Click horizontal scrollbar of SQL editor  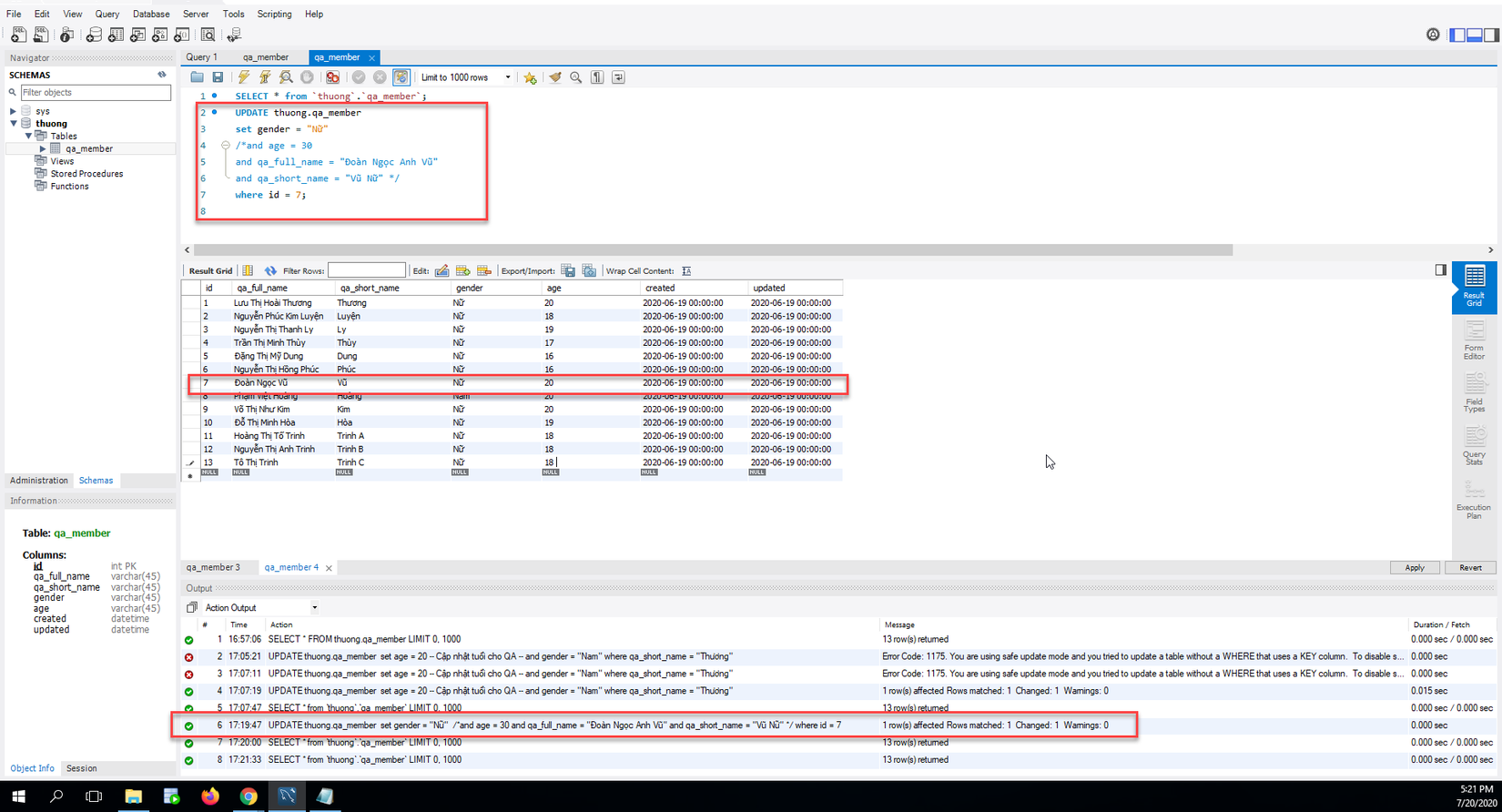[713, 249]
